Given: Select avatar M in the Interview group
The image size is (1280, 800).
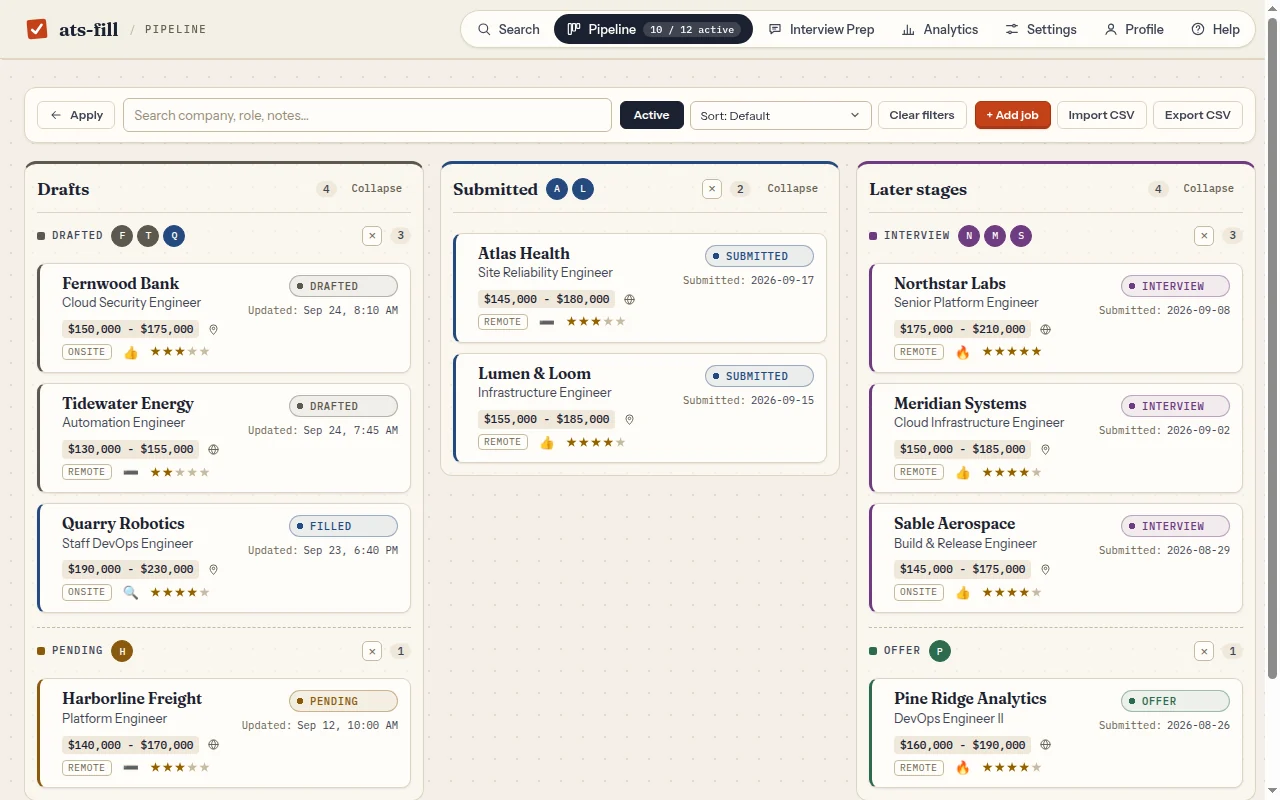Looking at the screenshot, I should point(995,236).
